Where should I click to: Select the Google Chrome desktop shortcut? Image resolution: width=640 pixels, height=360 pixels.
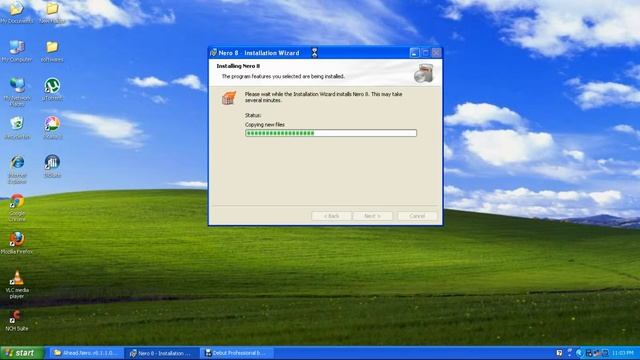pos(17,207)
